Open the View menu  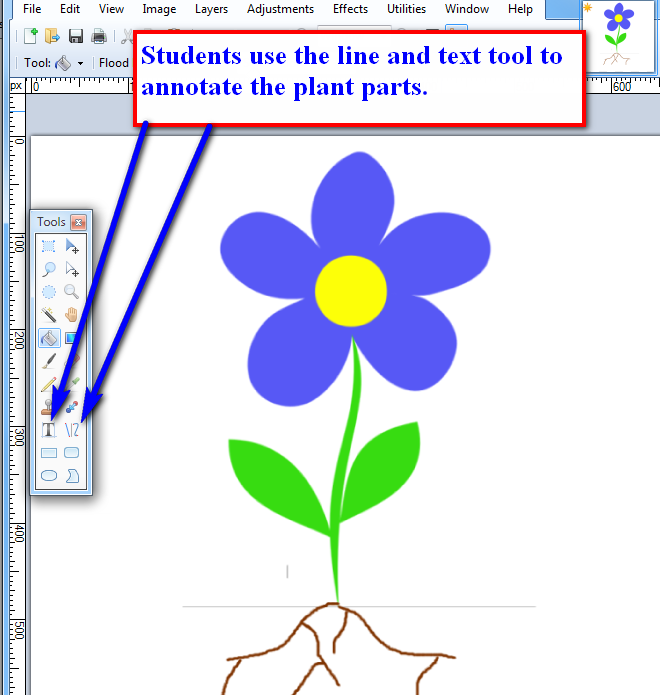[111, 9]
